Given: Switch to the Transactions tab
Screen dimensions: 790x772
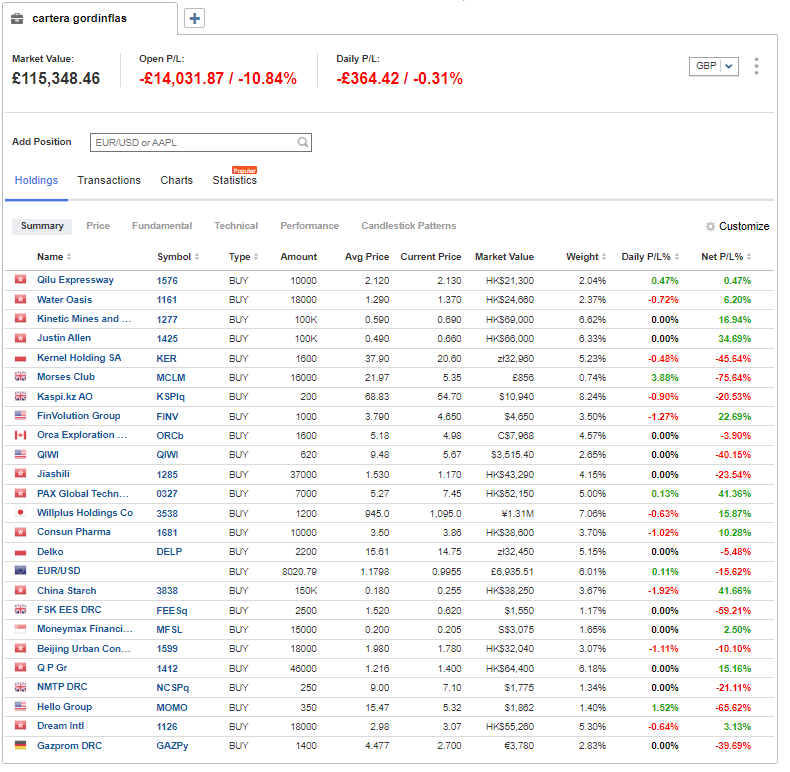Looking at the screenshot, I should click(109, 180).
